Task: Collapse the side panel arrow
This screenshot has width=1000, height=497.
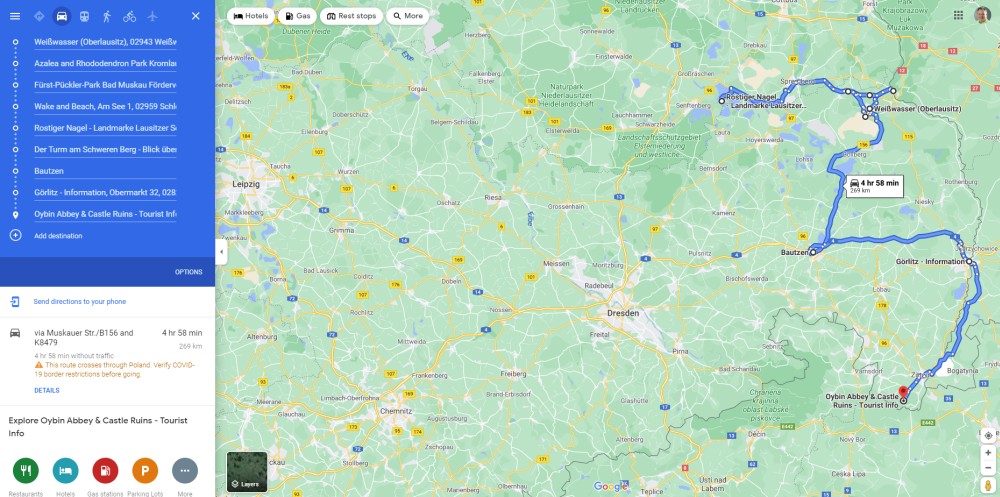Action: (x=221, y=251)
